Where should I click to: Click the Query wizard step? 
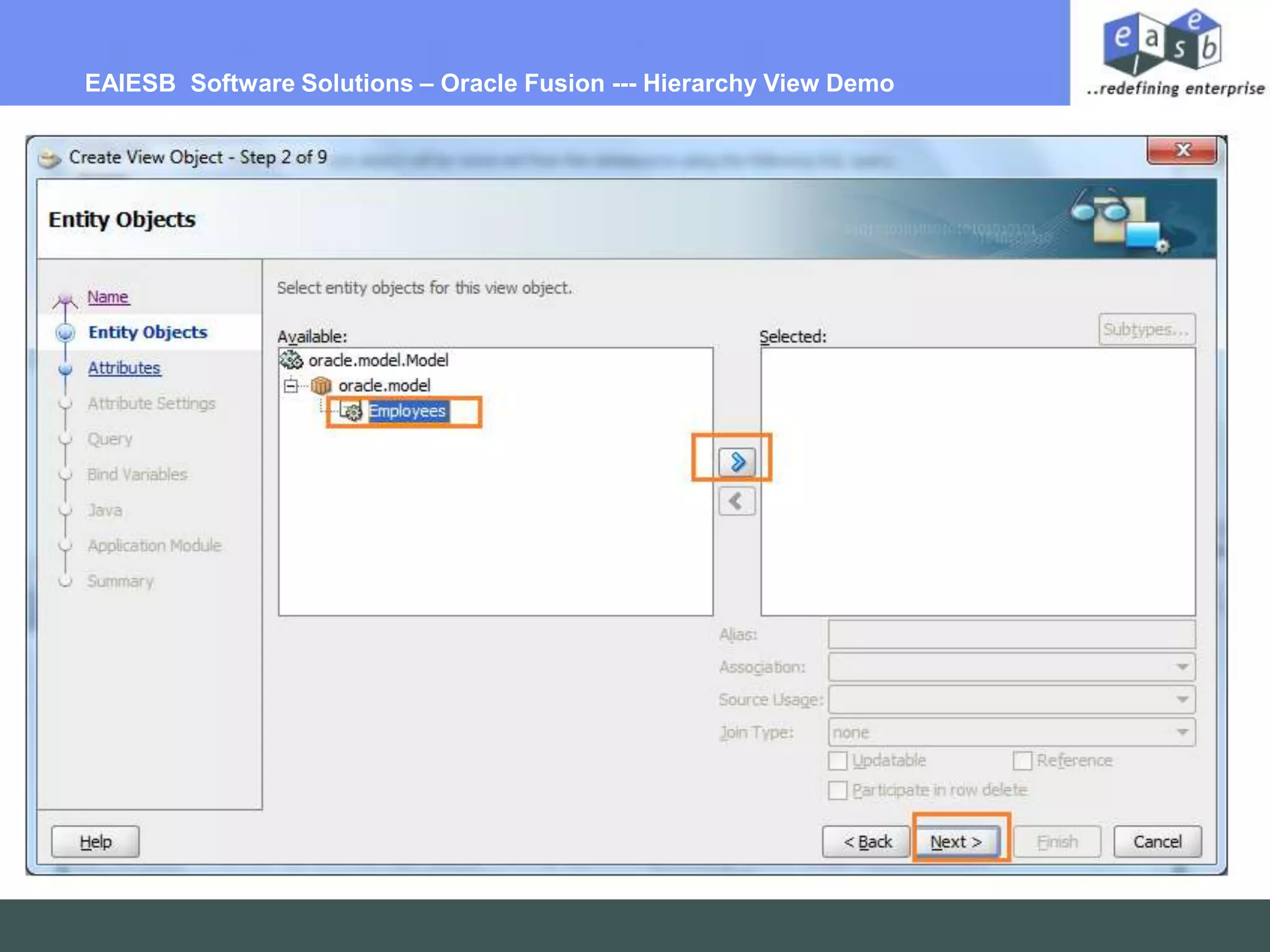click(x=110, y=439)
